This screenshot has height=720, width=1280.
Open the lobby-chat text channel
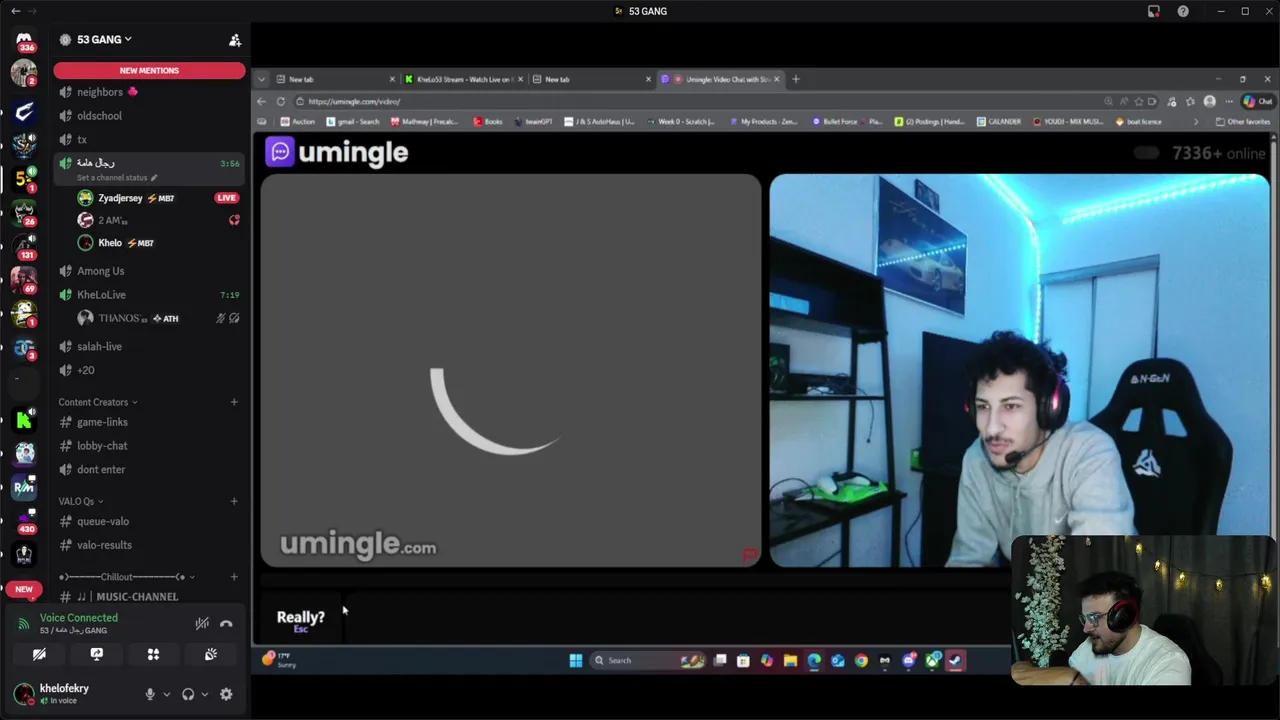[x=149, y=446]
